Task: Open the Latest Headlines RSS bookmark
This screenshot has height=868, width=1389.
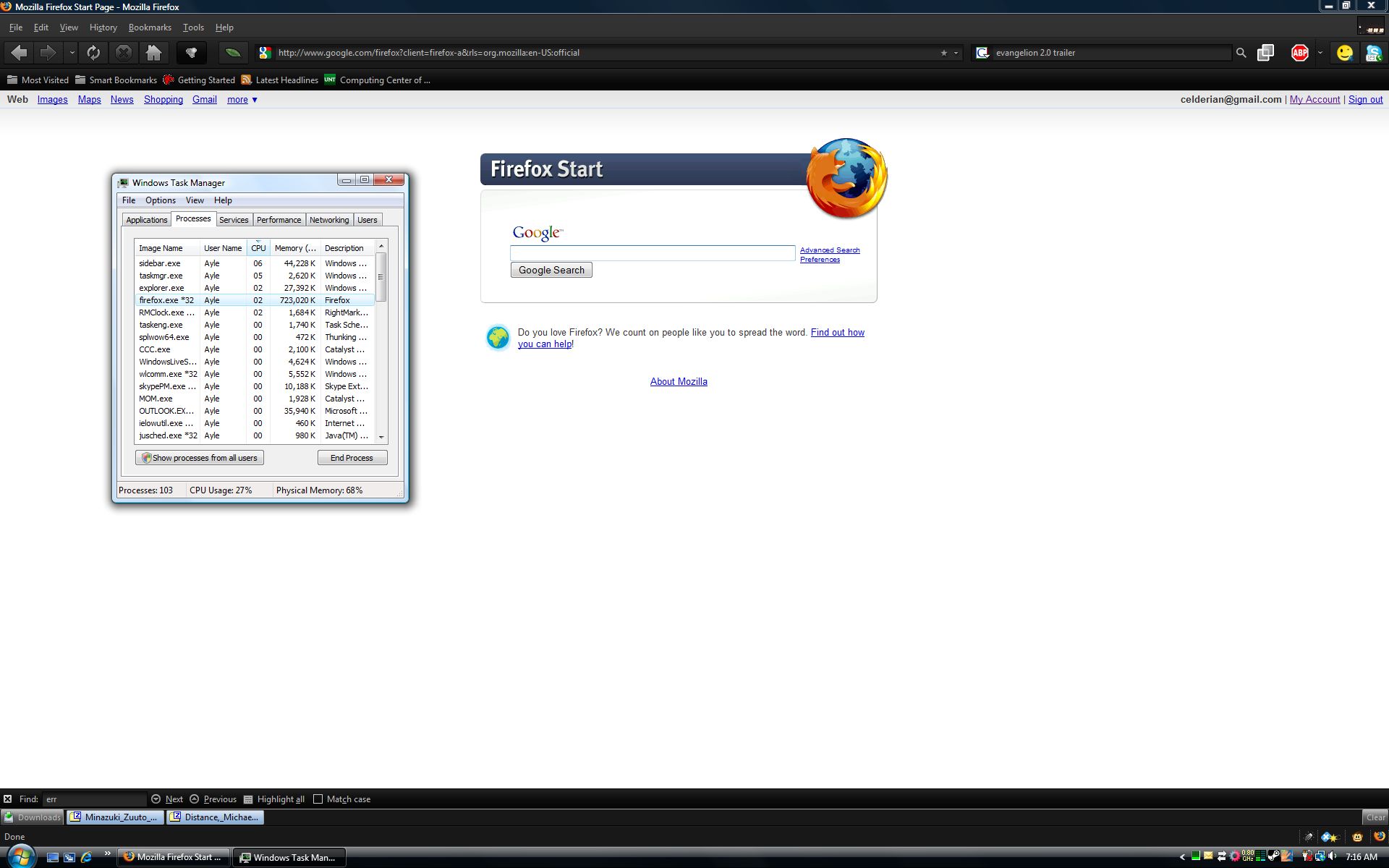Action: pyautogui.click(x=279, y=80)
